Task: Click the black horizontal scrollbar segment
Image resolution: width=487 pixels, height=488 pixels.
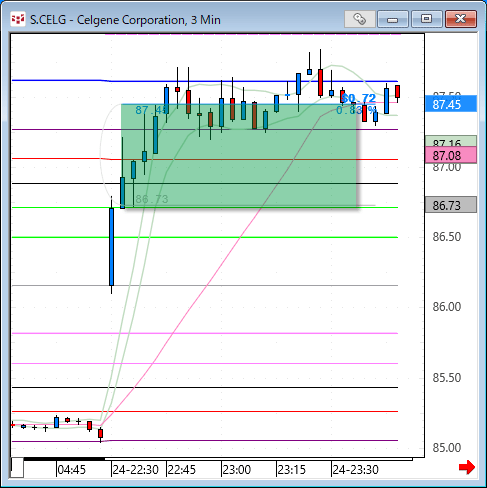Action: 64,459
